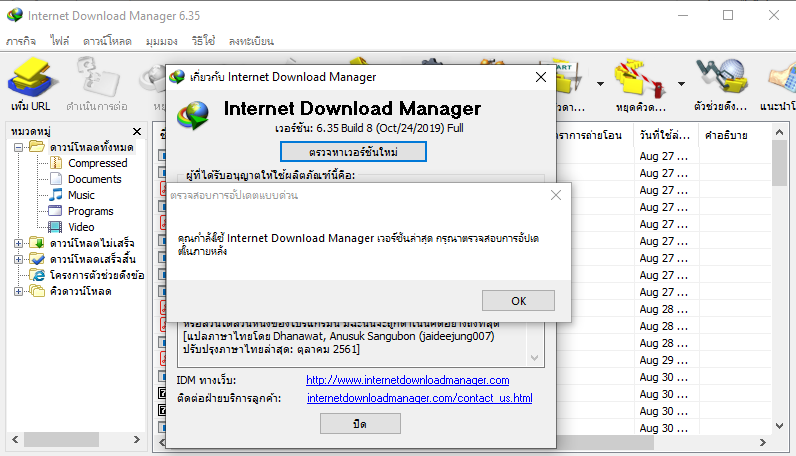Image resolution: width=796 pixels, height=456 pixels.
Task: Collapse the ดาวน์โหลดทั้งหมด tree node
Action: (18, 147)
